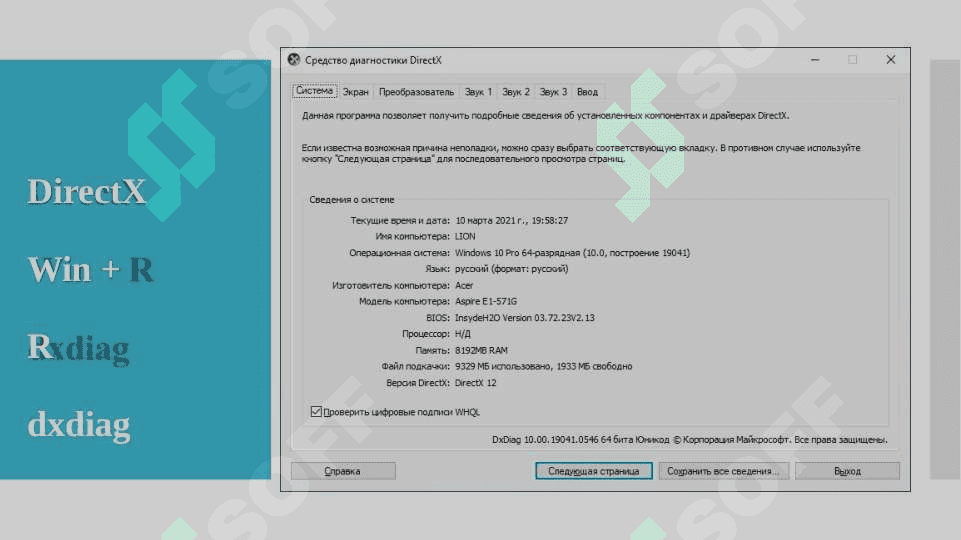Click the DxDiag version copyright line
The height and width of the screenshot is (540, 961).
coord(689,439)
